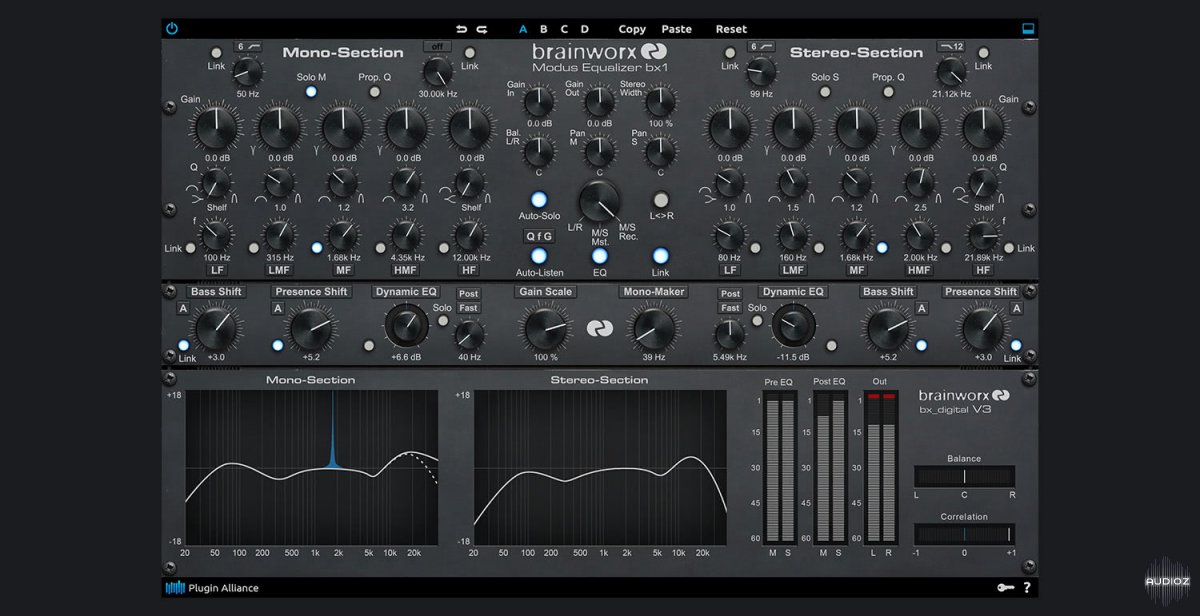This screenshot has width=1200, height=616.
Task: Click the Pan S knob
Action: pos(659,151)
